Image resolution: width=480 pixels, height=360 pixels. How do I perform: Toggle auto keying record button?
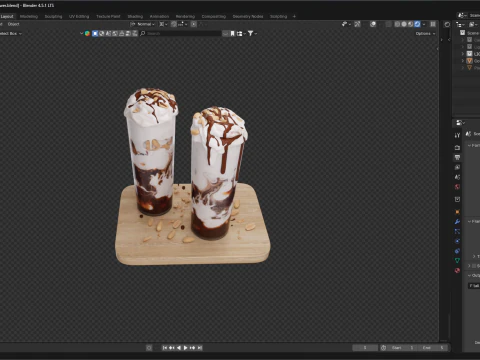tap(149, 348)
